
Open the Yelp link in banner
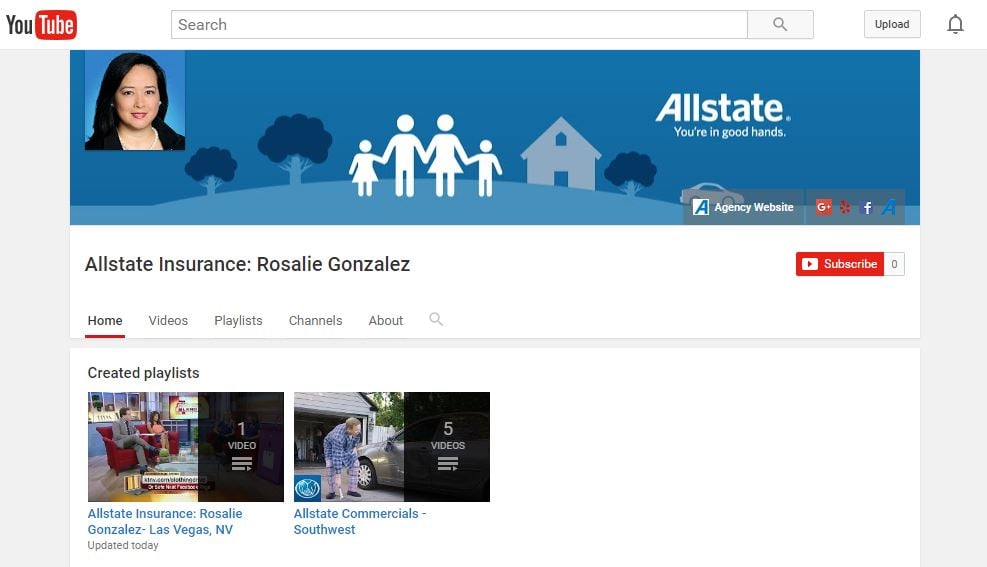pyautogui.click(x=845, y=207)
